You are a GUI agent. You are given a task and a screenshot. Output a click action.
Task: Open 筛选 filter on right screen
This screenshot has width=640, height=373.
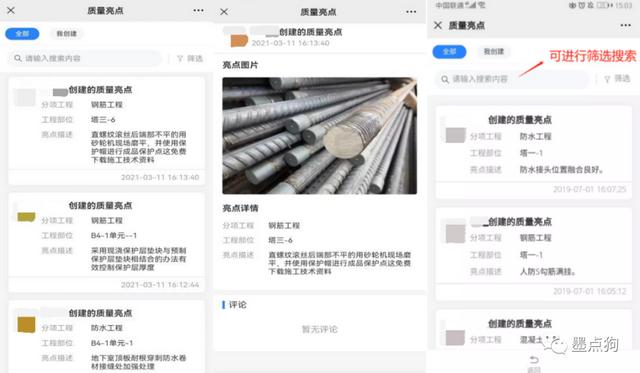617,78
